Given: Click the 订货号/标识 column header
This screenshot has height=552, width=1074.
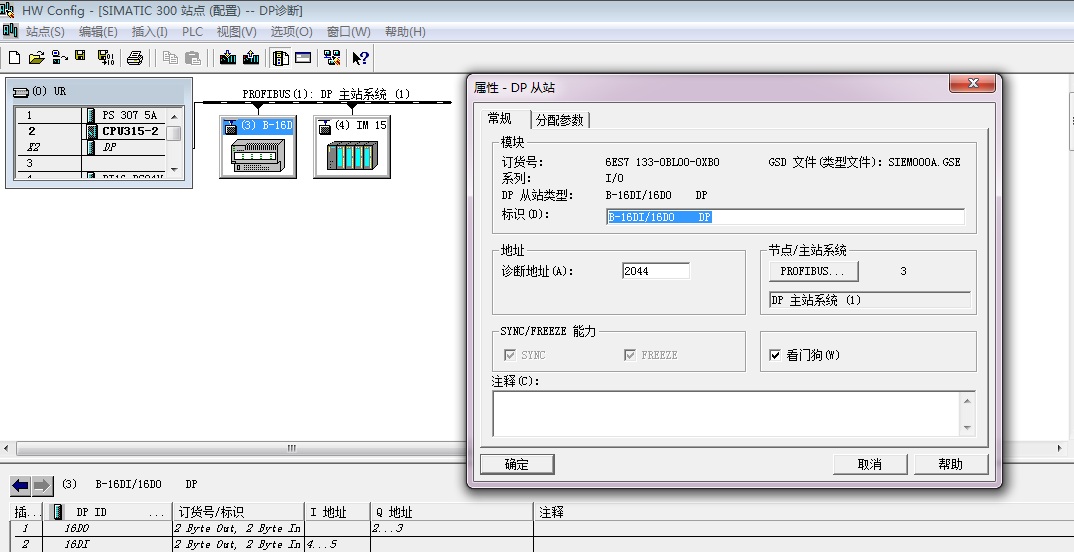Looking at the screenshot, I should tap(238, 512).
